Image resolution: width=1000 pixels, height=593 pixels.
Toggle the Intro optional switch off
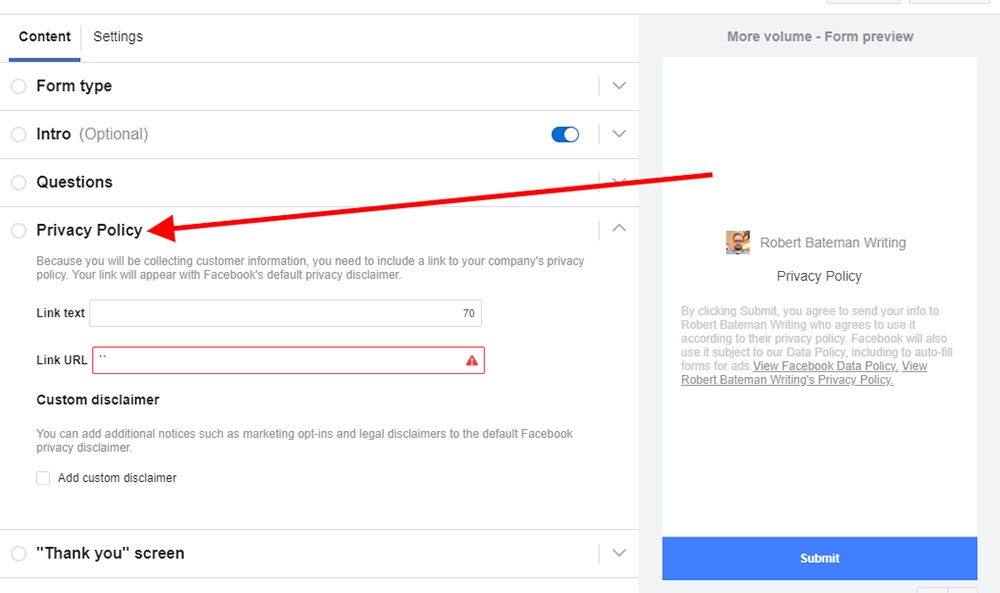pyautogui.click(x=565, y=135)
